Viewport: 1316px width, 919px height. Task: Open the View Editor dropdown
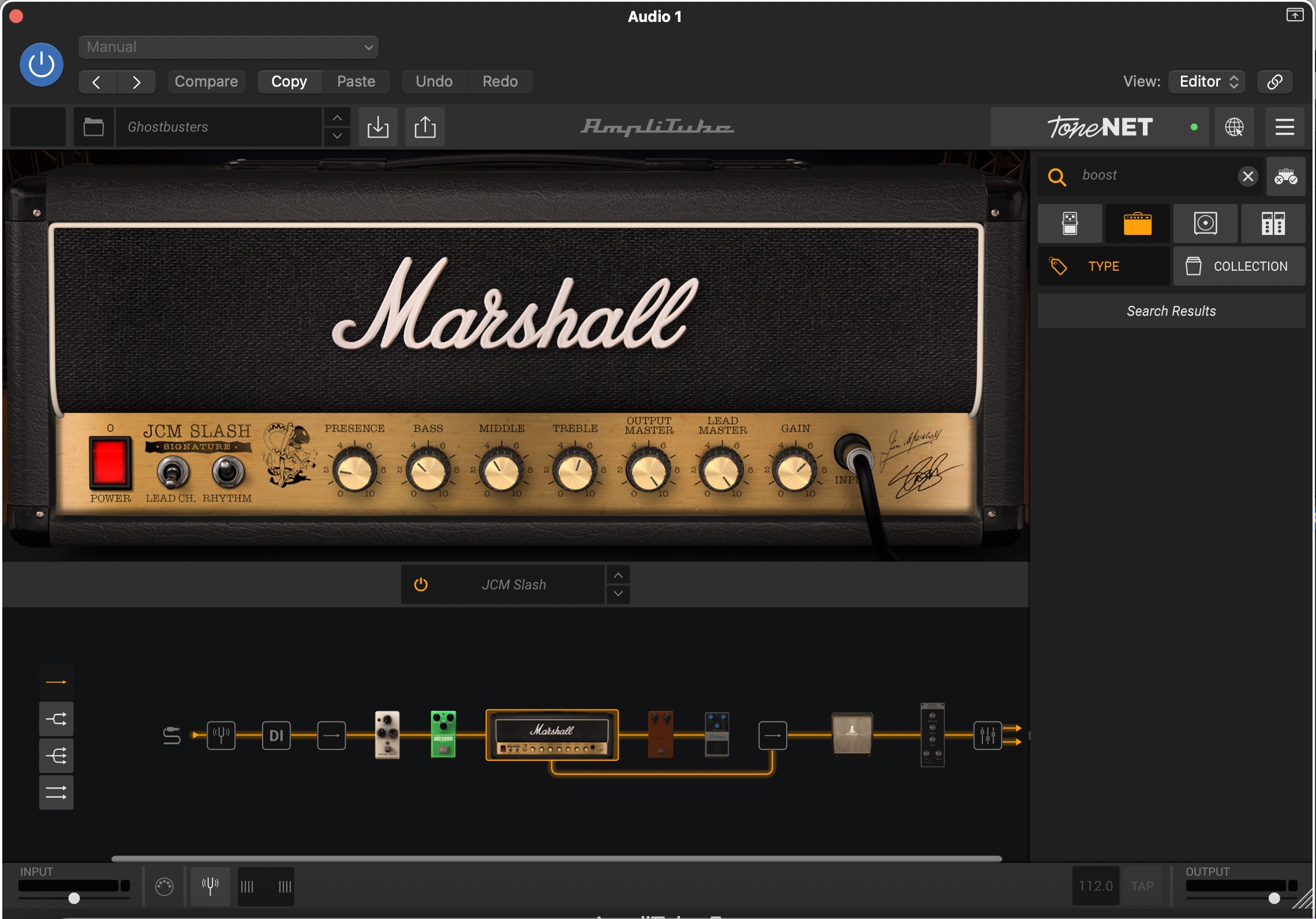point(1207,82)
